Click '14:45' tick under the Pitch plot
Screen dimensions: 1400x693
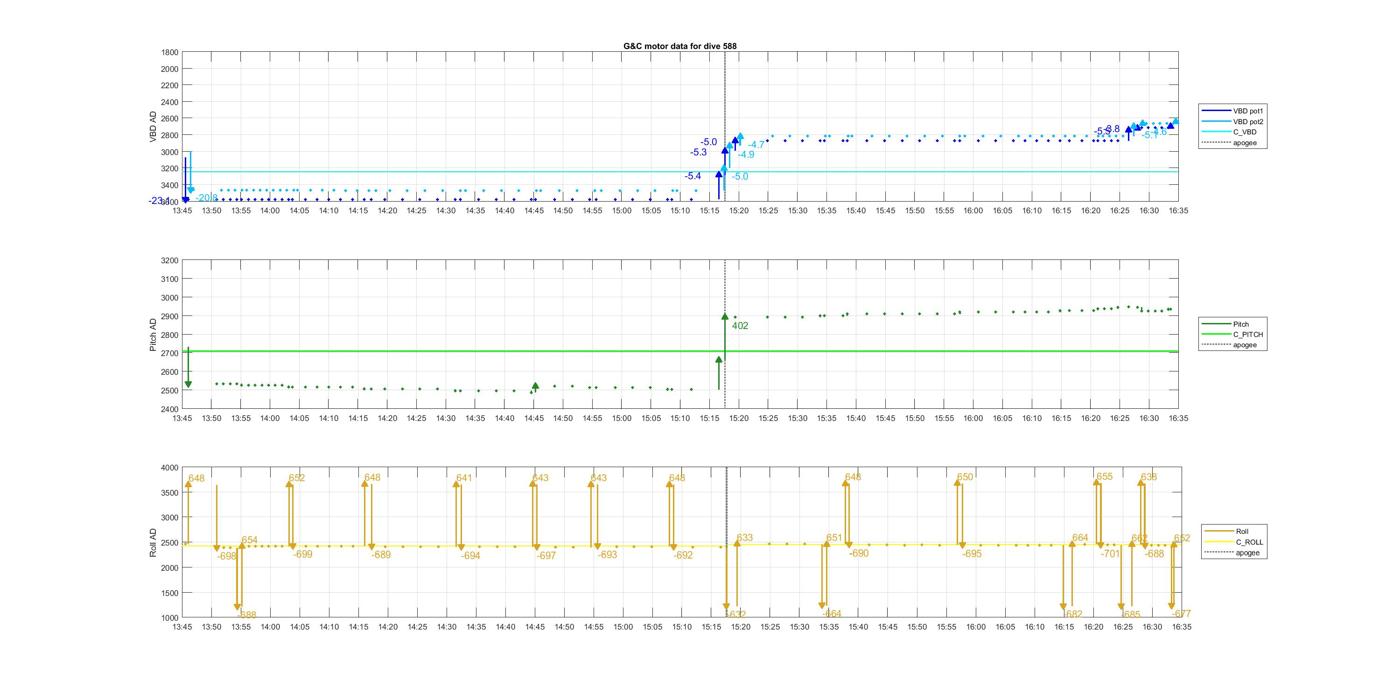tap(534, 419)
